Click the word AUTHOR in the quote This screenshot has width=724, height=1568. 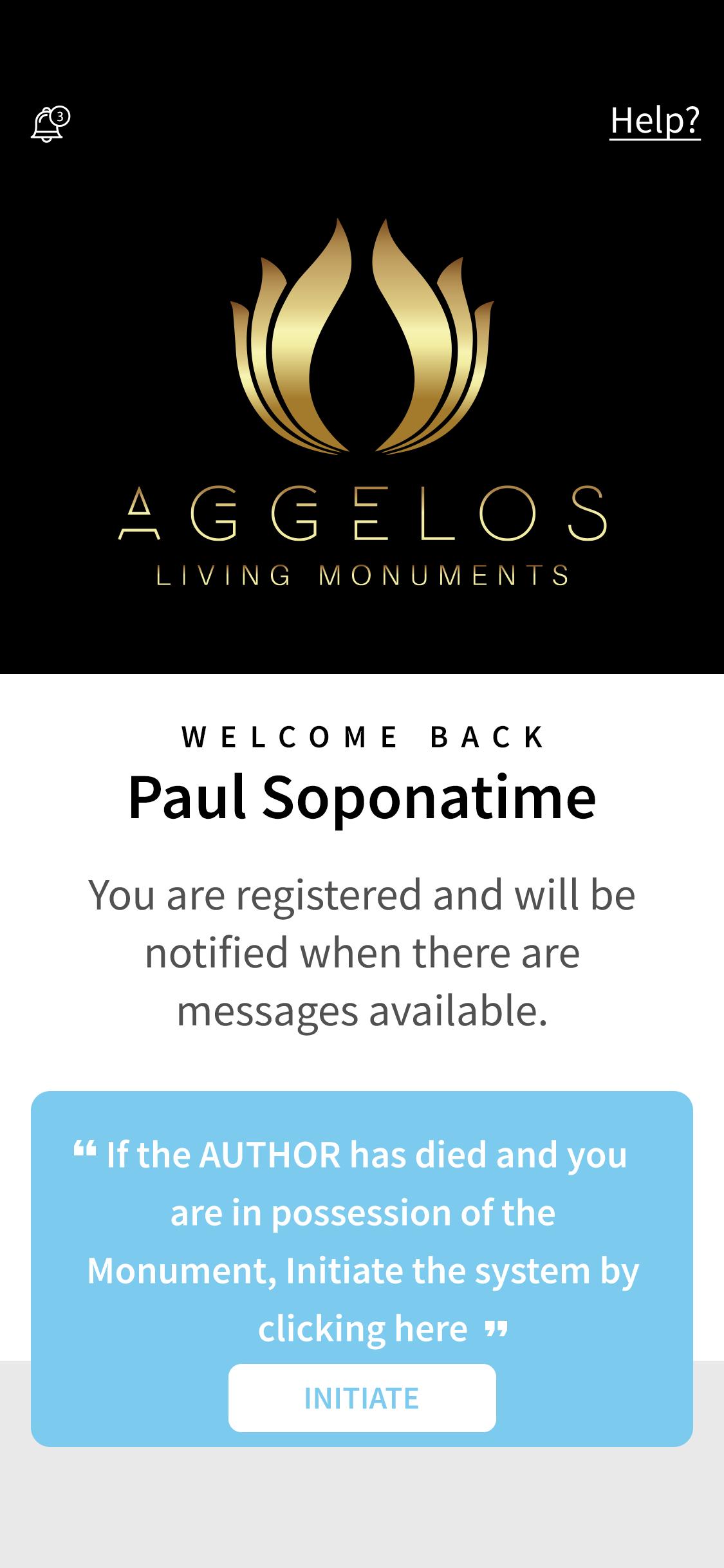click(x=270, y=1155)
